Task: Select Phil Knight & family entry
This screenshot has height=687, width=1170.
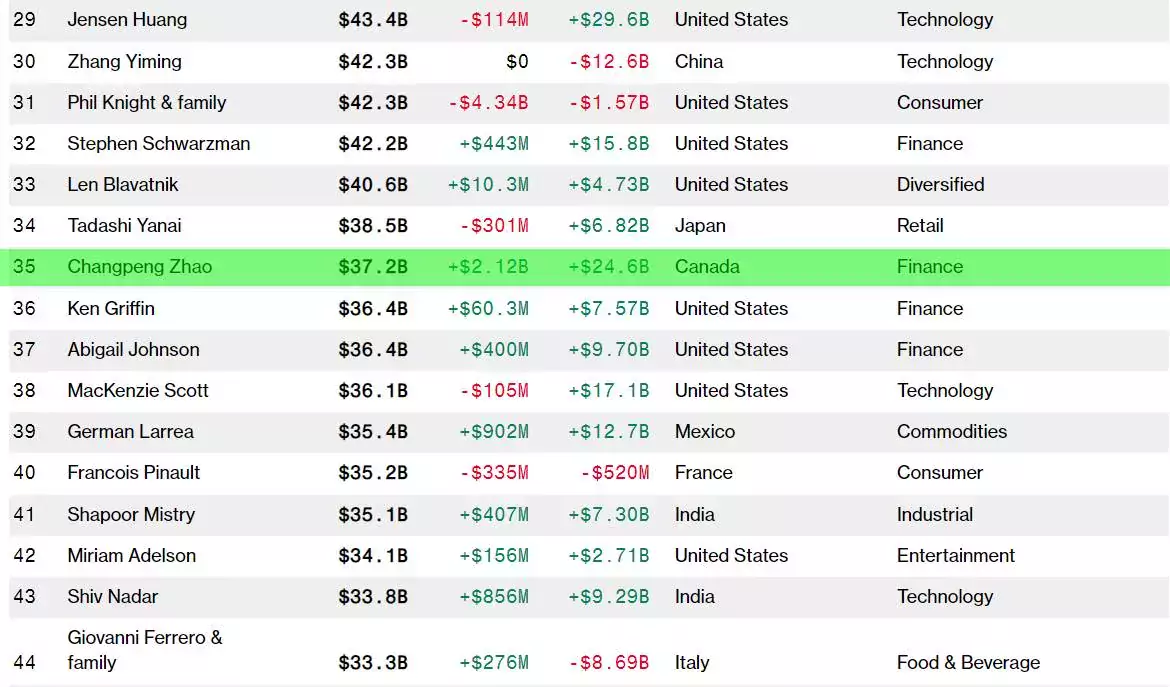Action: click(x=147, y=102)
